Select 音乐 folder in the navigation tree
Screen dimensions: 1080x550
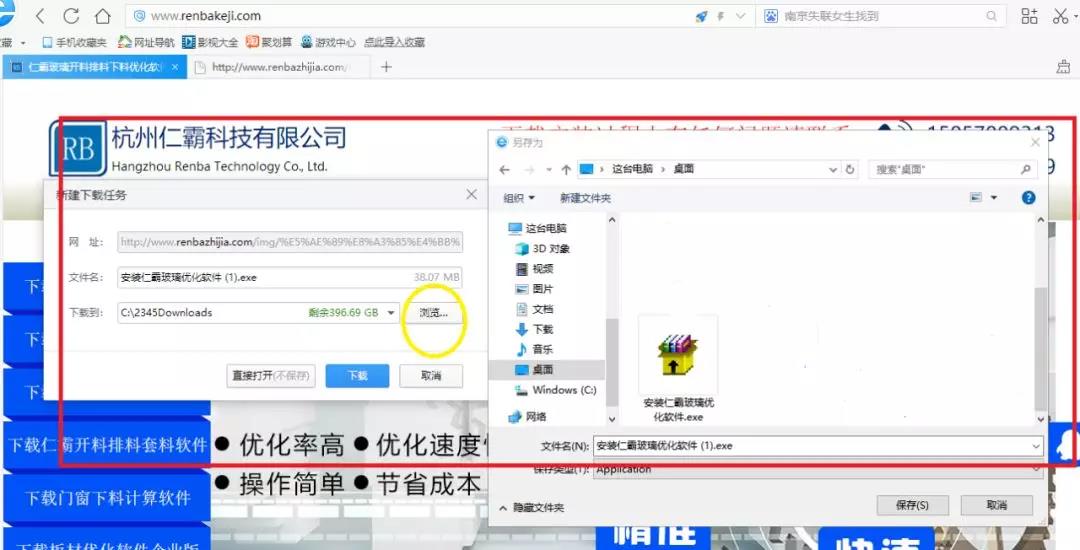click(x=534, y=349)
